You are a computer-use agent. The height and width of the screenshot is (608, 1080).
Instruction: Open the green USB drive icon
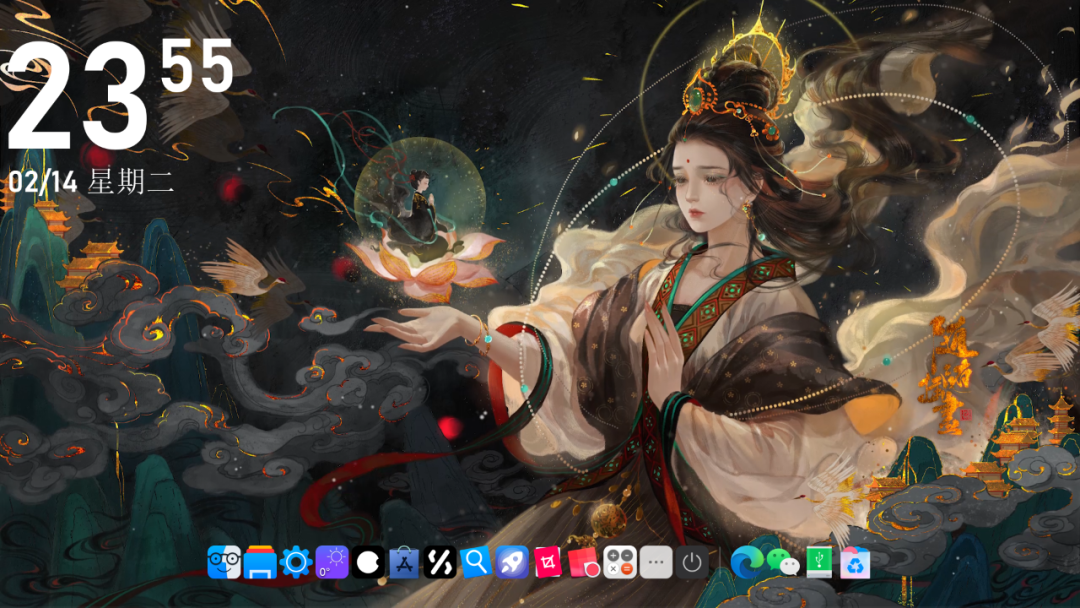tap(819, 562)
